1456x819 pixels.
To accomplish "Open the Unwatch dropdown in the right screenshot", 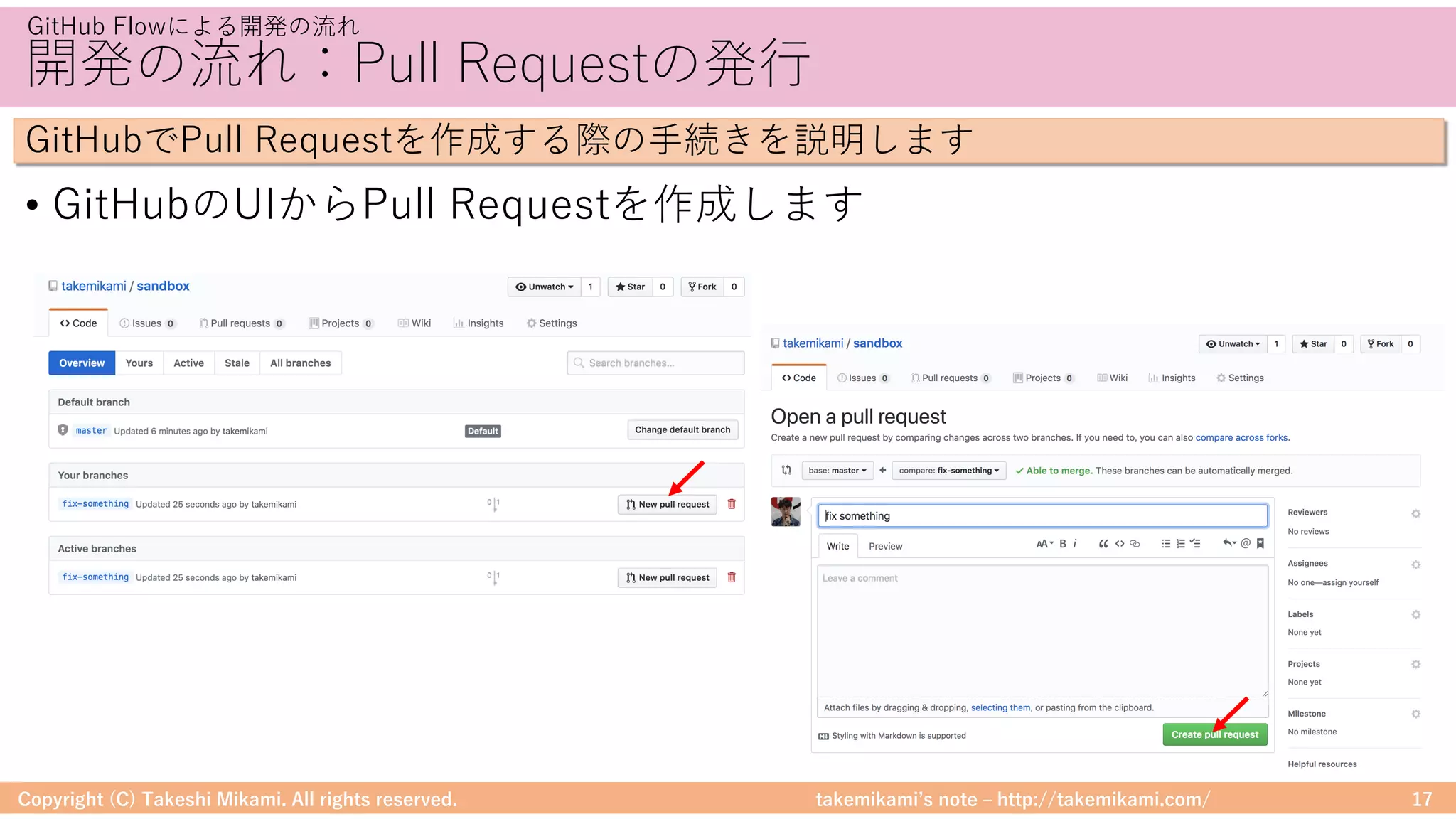I will (1233, 344).
